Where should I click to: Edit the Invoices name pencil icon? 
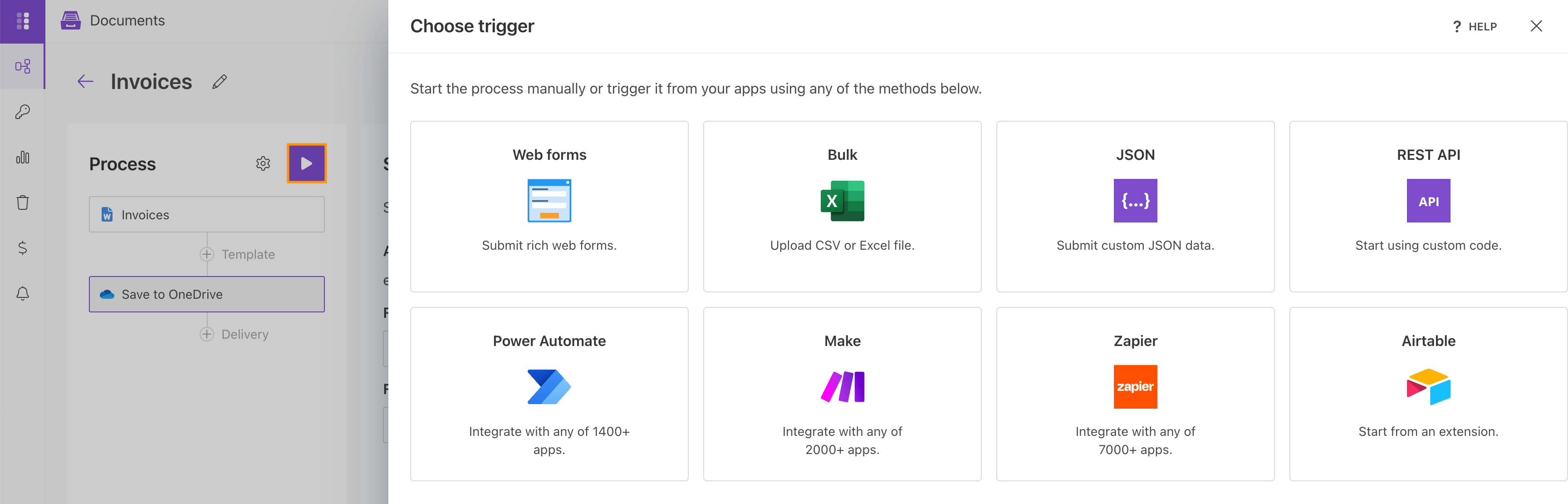(220, 81)
